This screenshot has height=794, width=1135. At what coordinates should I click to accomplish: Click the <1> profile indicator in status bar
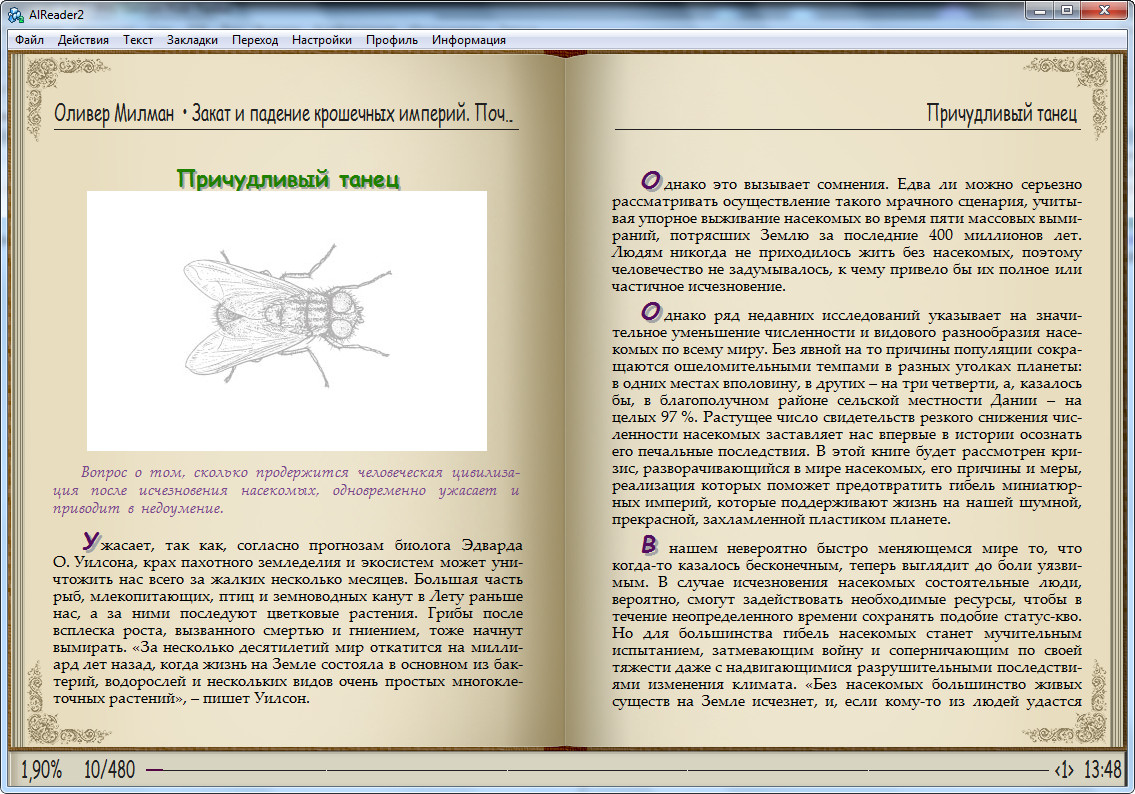tap(1064, 769)
